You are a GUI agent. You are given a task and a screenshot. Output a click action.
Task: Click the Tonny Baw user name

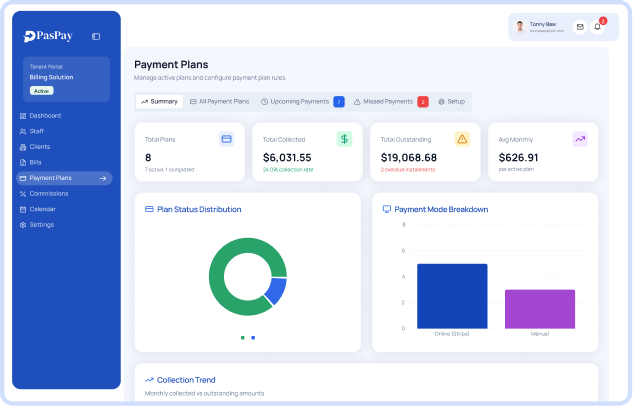pos(543,24)
